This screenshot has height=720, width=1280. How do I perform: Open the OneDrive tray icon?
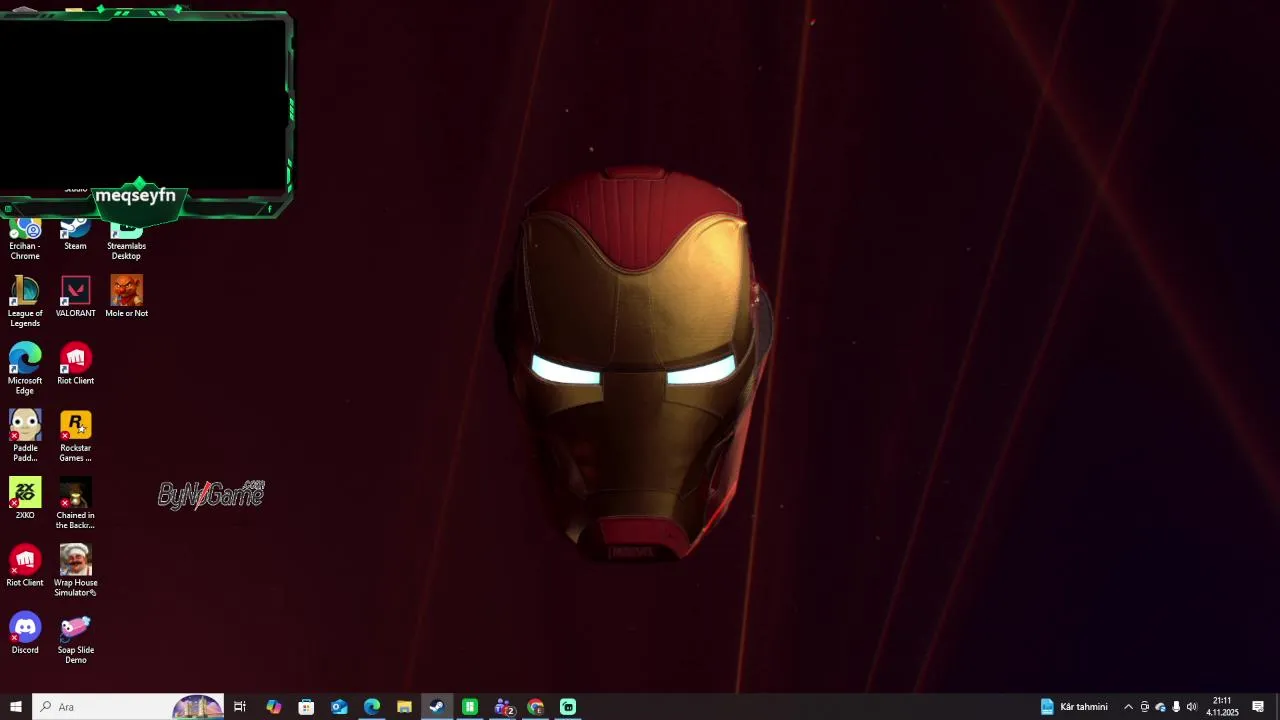point(1160,707)
